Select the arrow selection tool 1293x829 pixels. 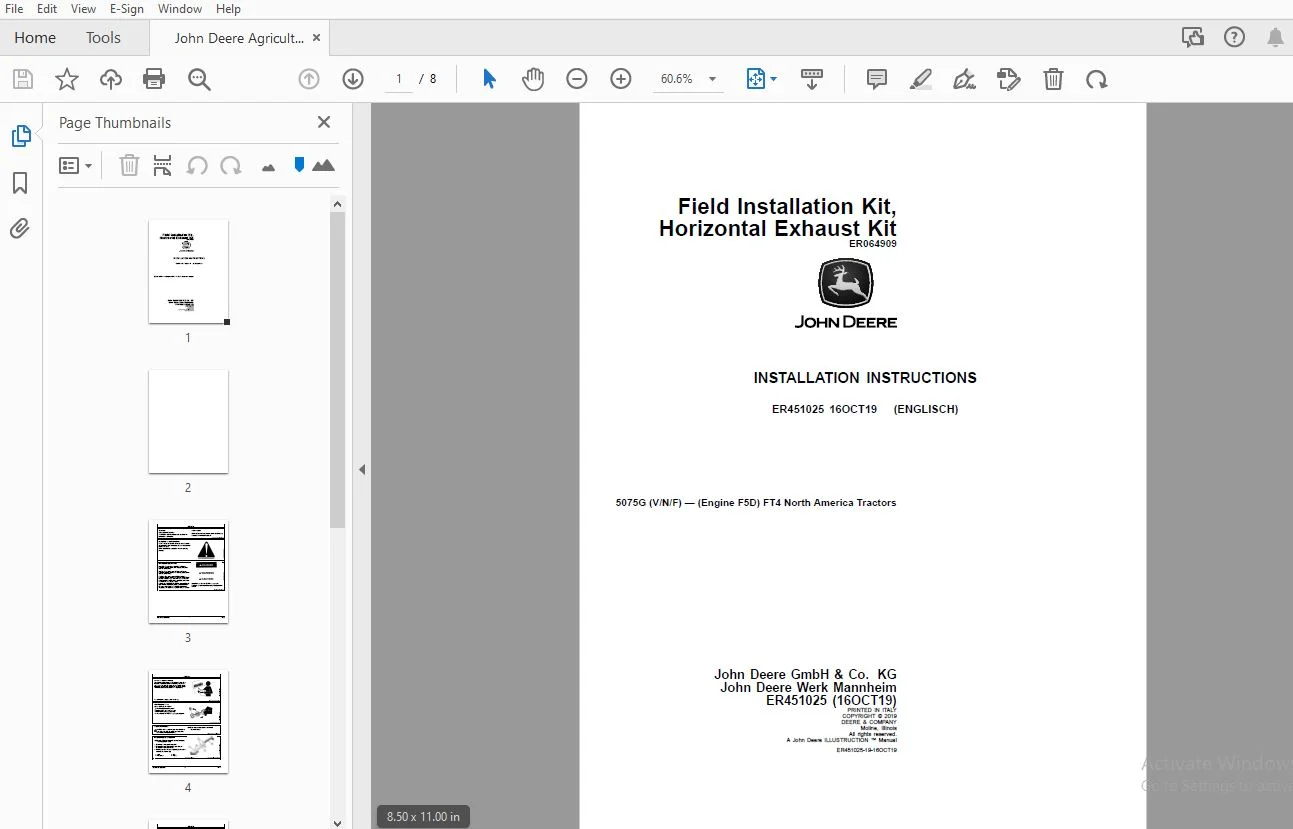click(x=489, y=79)
